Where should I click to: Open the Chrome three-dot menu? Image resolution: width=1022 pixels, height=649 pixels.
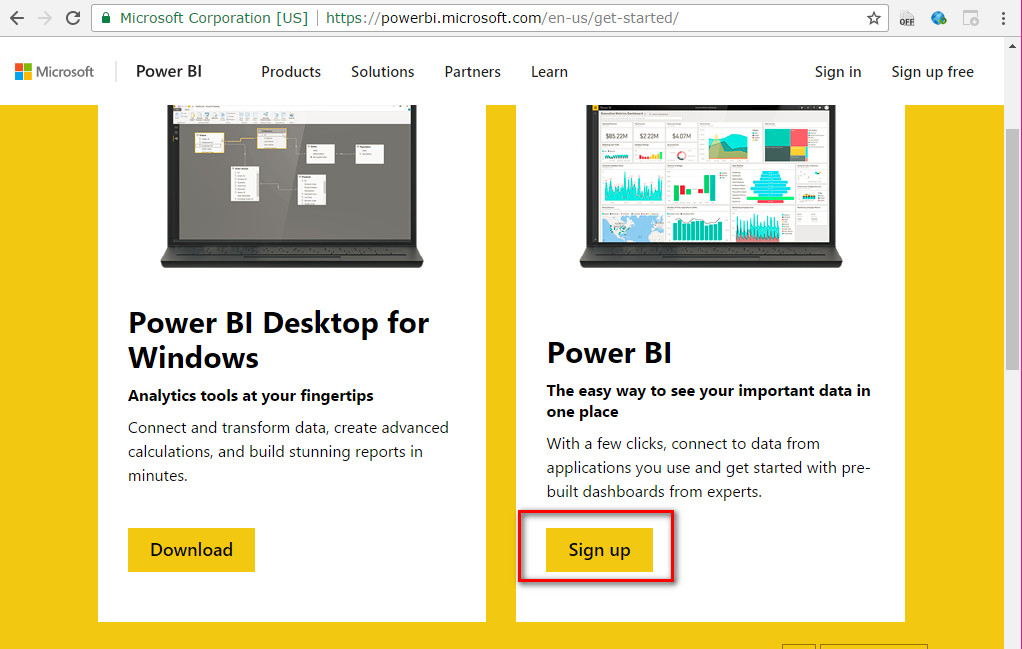point(1003,17)
